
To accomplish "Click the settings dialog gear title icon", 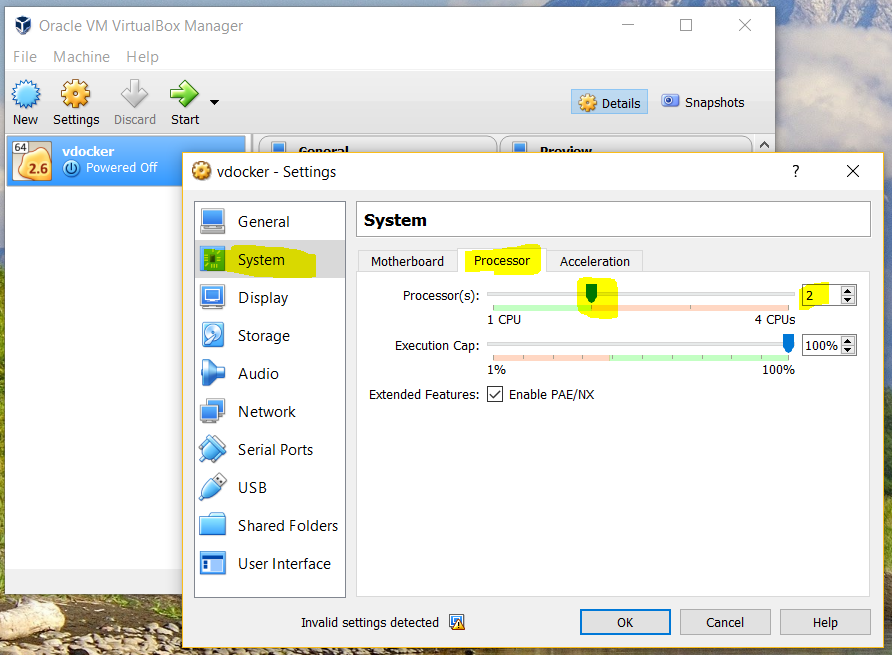I will click(x=201, y=171).
